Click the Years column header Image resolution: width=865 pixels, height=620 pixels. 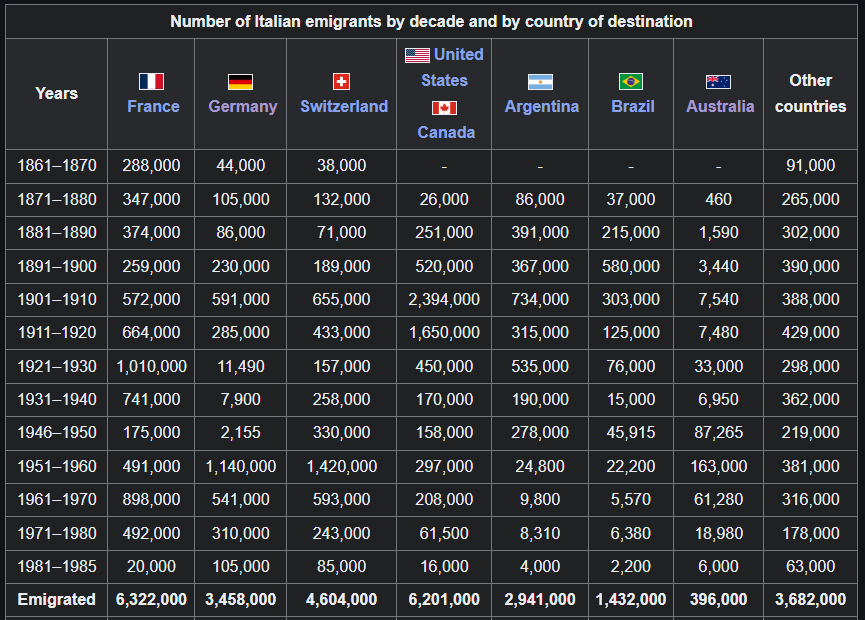pyautogui.click(x=56, y=93)
